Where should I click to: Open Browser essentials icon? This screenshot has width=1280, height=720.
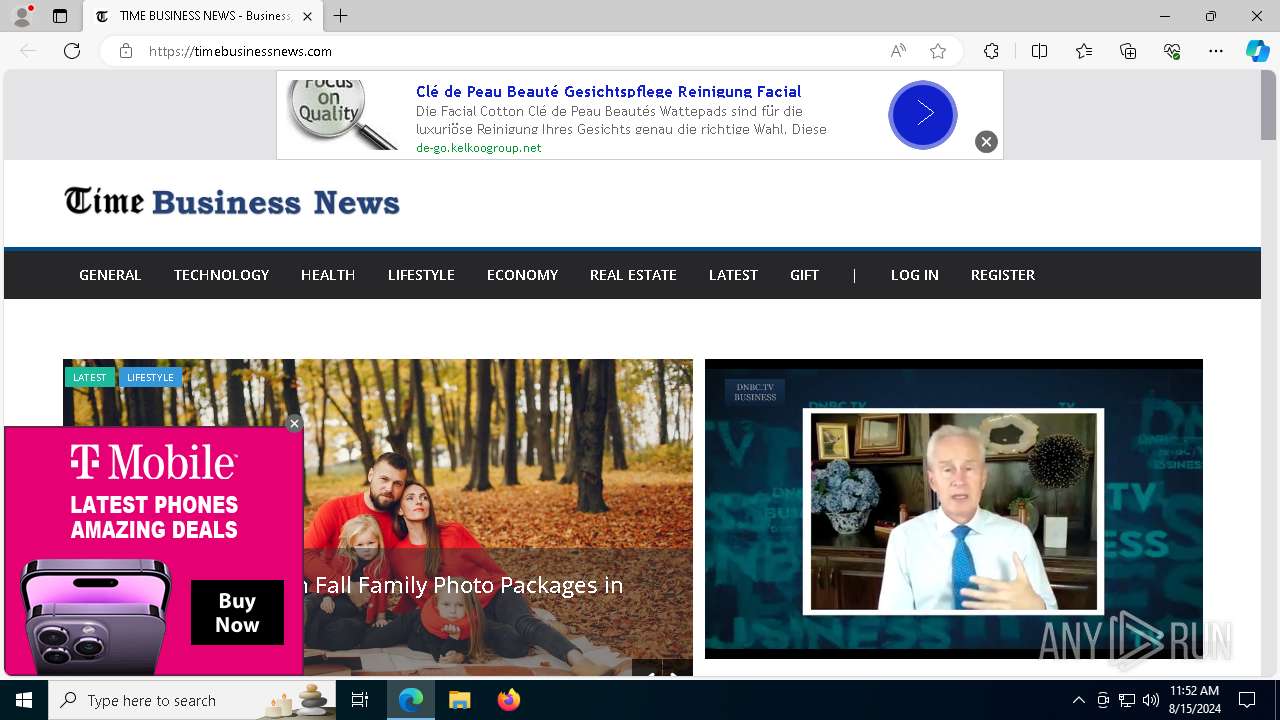(1172, 51)
